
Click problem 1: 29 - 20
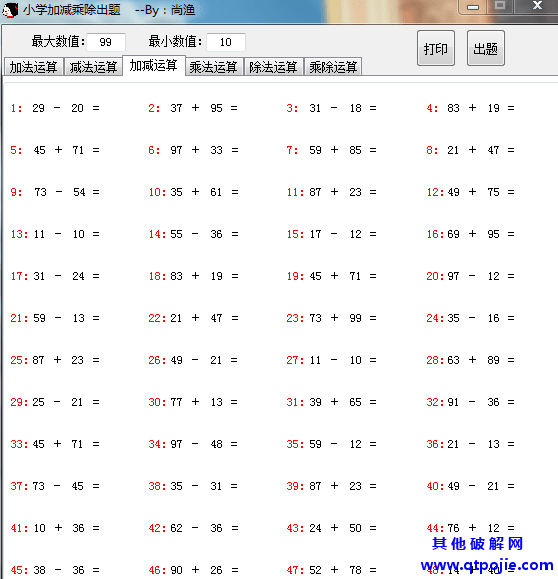coord(55,108)
